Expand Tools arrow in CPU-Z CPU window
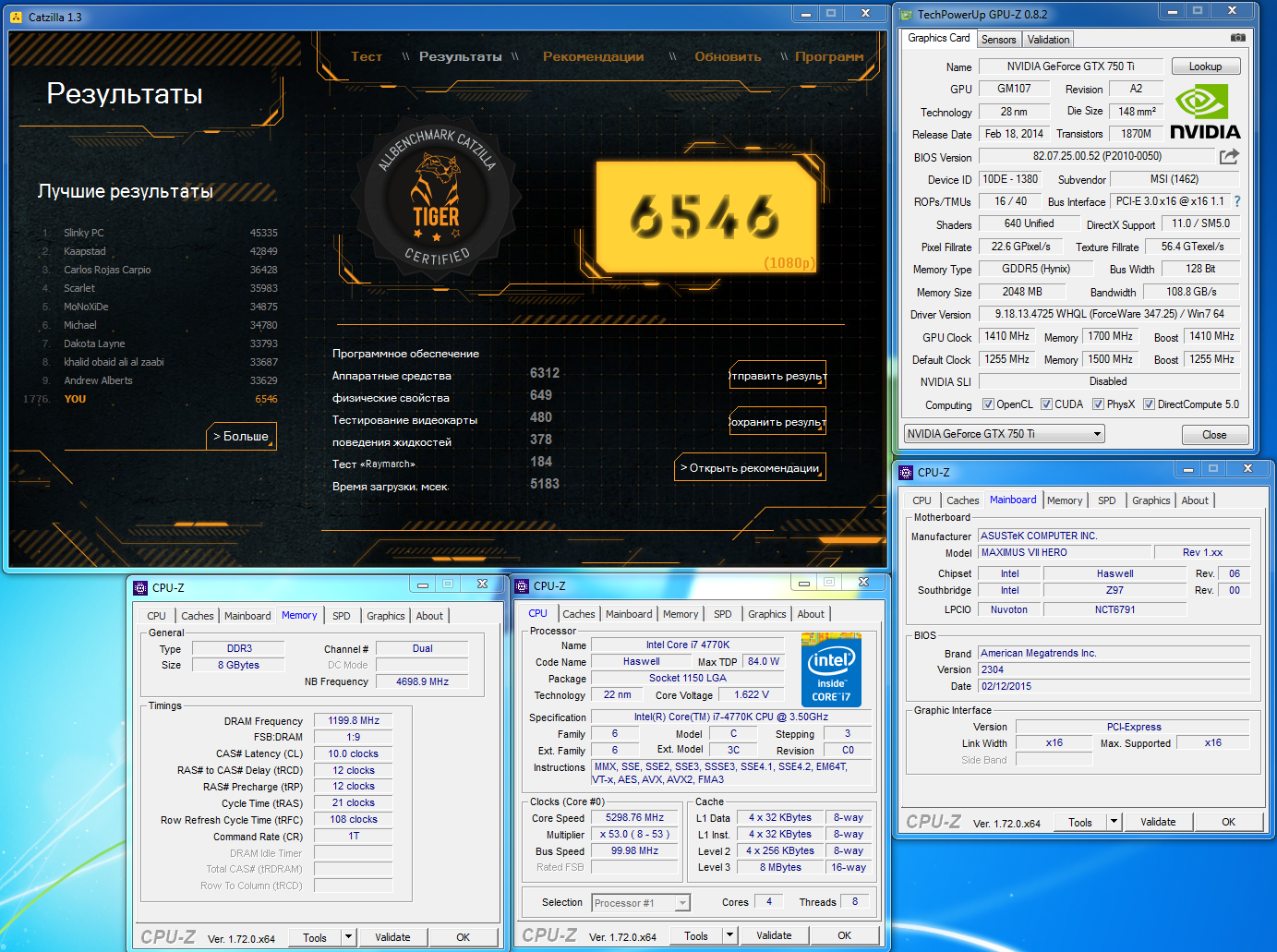The height and width of the screenshot is (952, 1277). pos(729,934)
